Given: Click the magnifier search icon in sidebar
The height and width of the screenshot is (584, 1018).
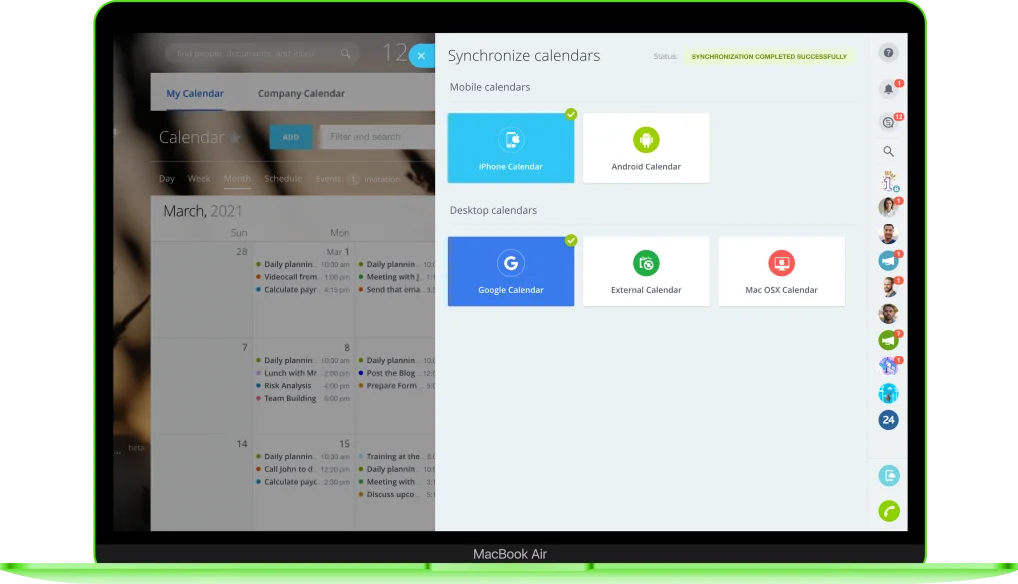Looking at the screenshot, I should point(888,152).
